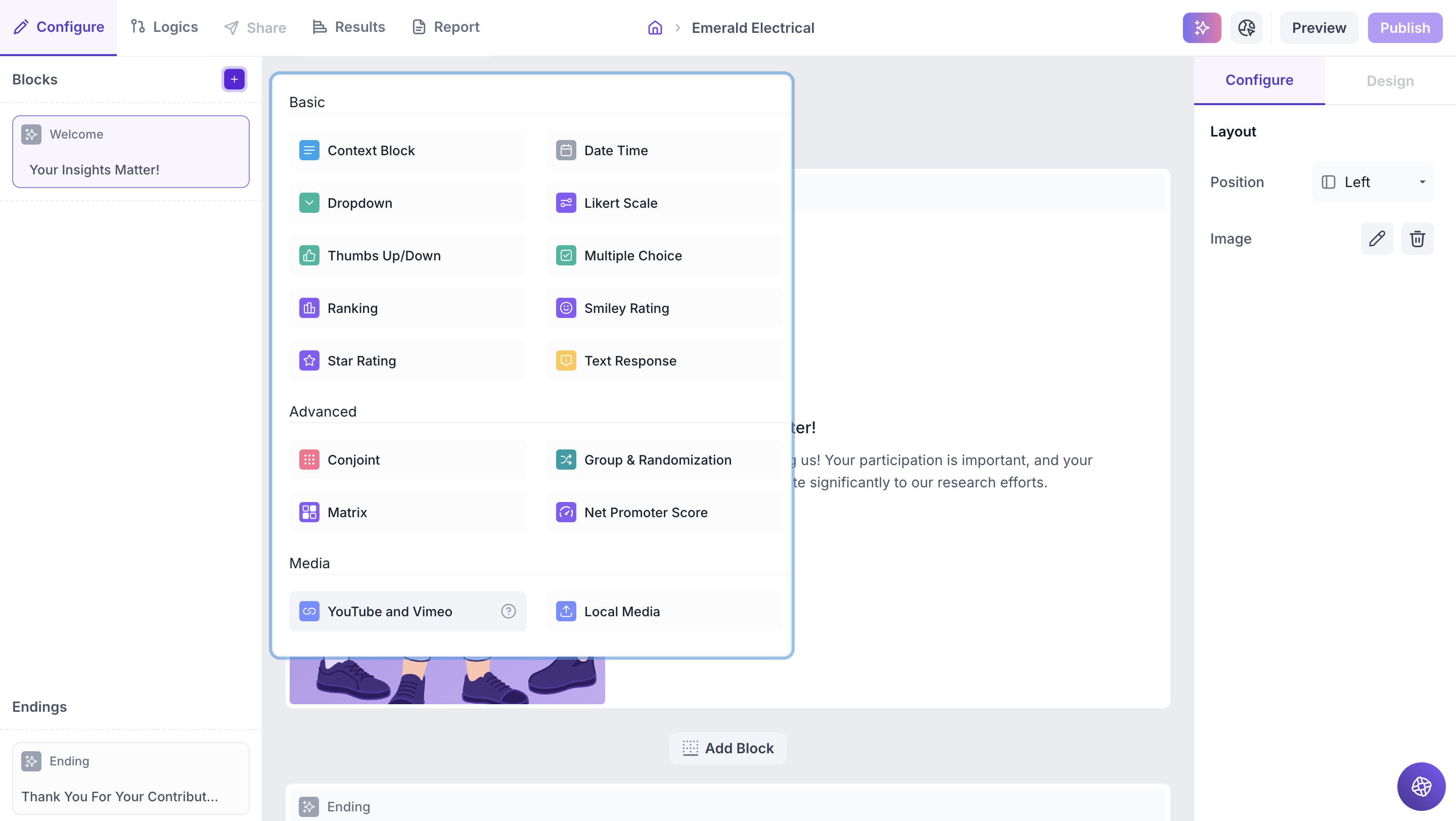Viewport: 1456px width, 821px height.
Task: Select the top Configure tab
Action: click(x=59, y=27)
